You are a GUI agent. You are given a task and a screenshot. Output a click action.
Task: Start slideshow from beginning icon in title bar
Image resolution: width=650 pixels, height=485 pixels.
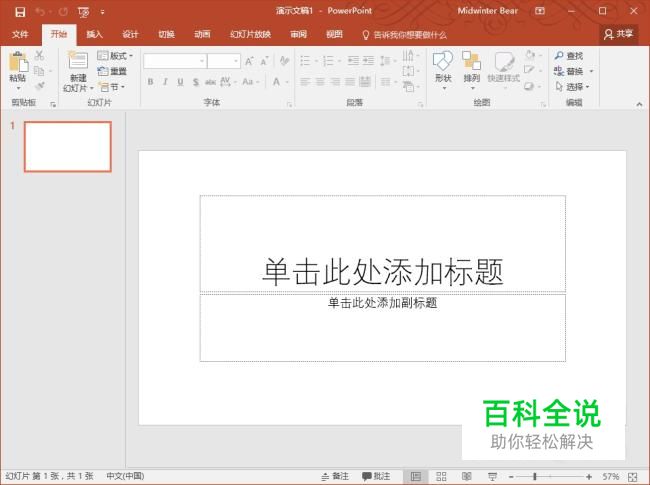[x=83, y=12]
